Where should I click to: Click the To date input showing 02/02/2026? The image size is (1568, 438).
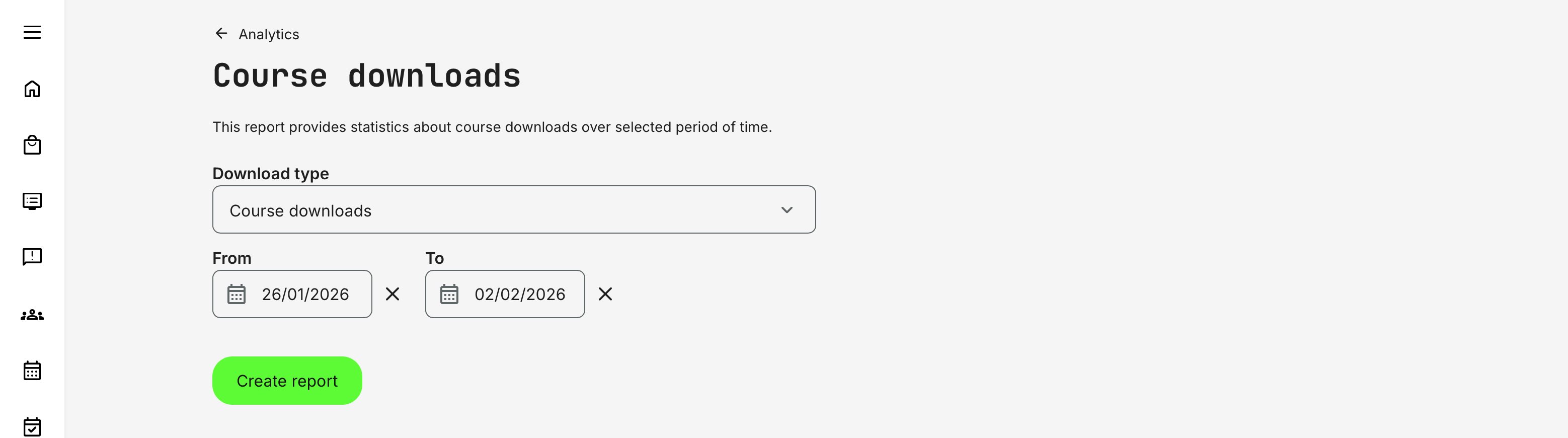click(x=520, y=294)
